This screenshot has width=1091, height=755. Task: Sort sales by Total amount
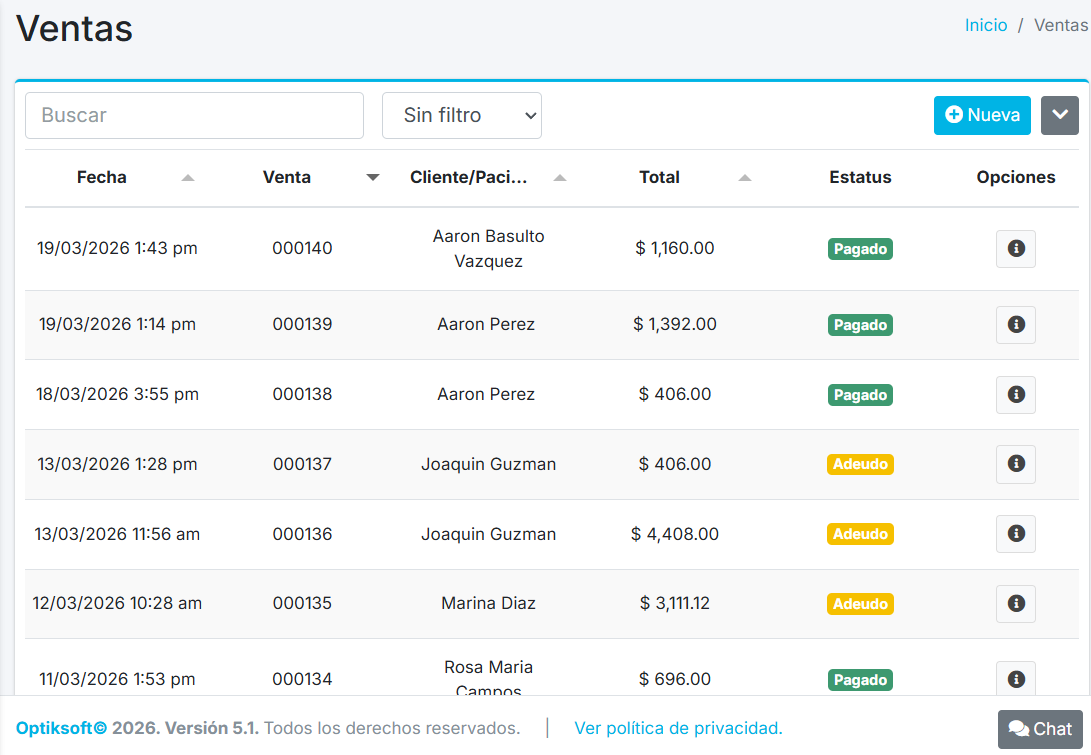659,177
